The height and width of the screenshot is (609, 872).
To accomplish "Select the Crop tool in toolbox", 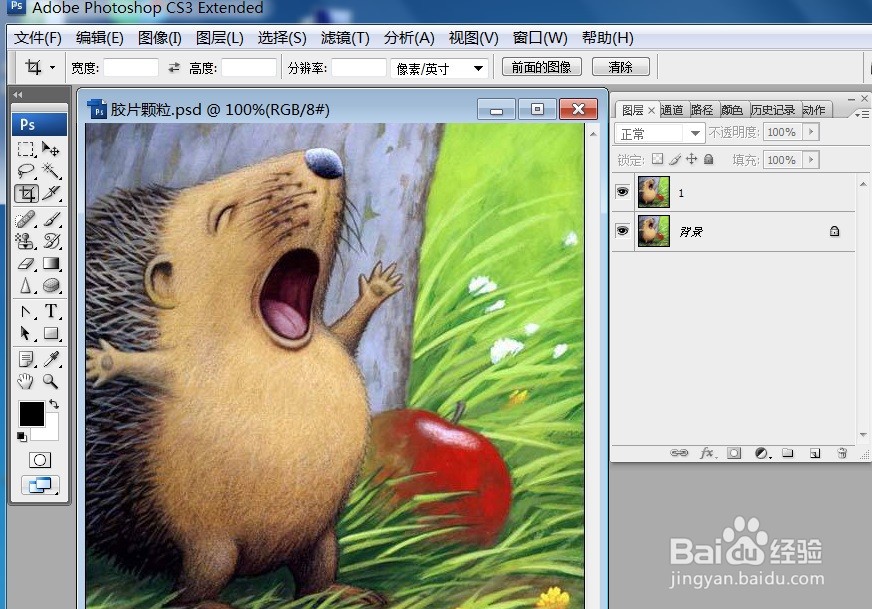I will coord(27,193).
